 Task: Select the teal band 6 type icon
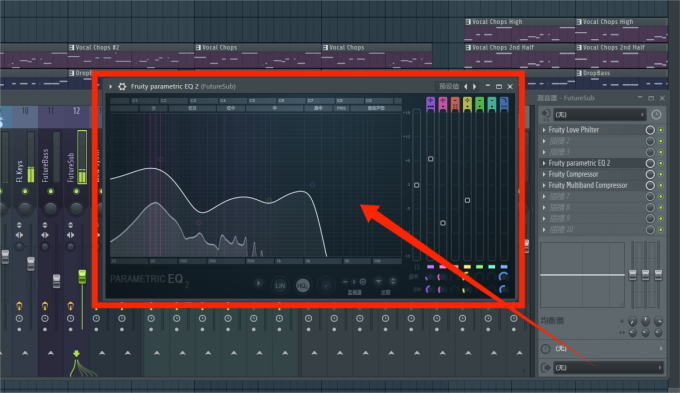[x=491, y=104]
